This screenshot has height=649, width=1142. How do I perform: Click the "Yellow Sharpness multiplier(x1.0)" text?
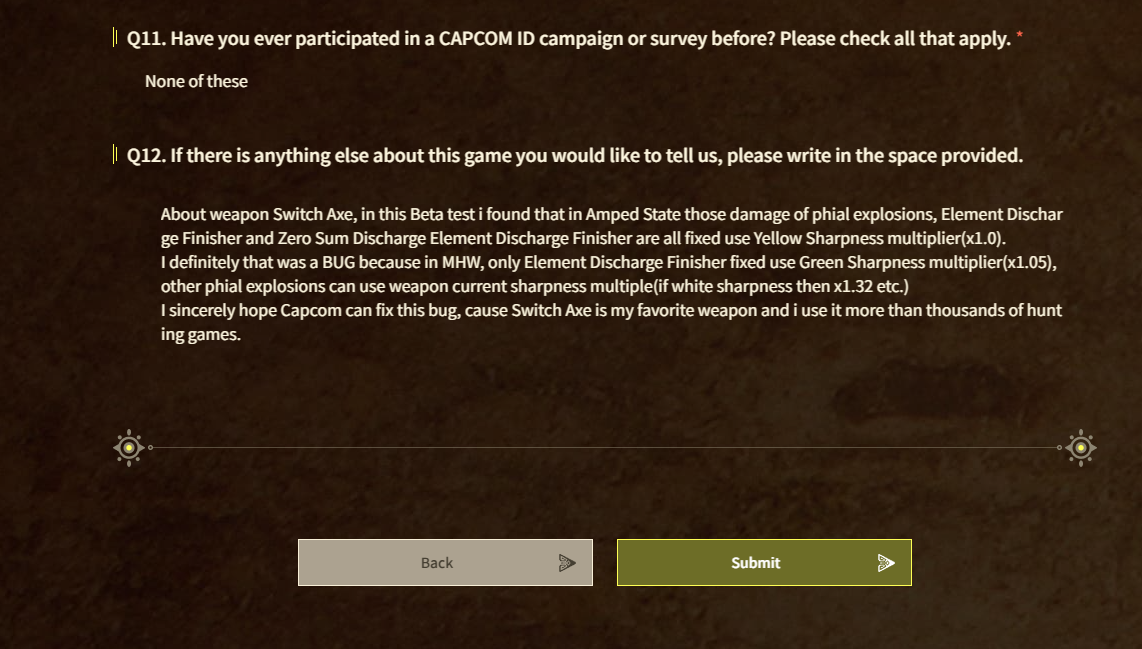[x=880, y=239]
